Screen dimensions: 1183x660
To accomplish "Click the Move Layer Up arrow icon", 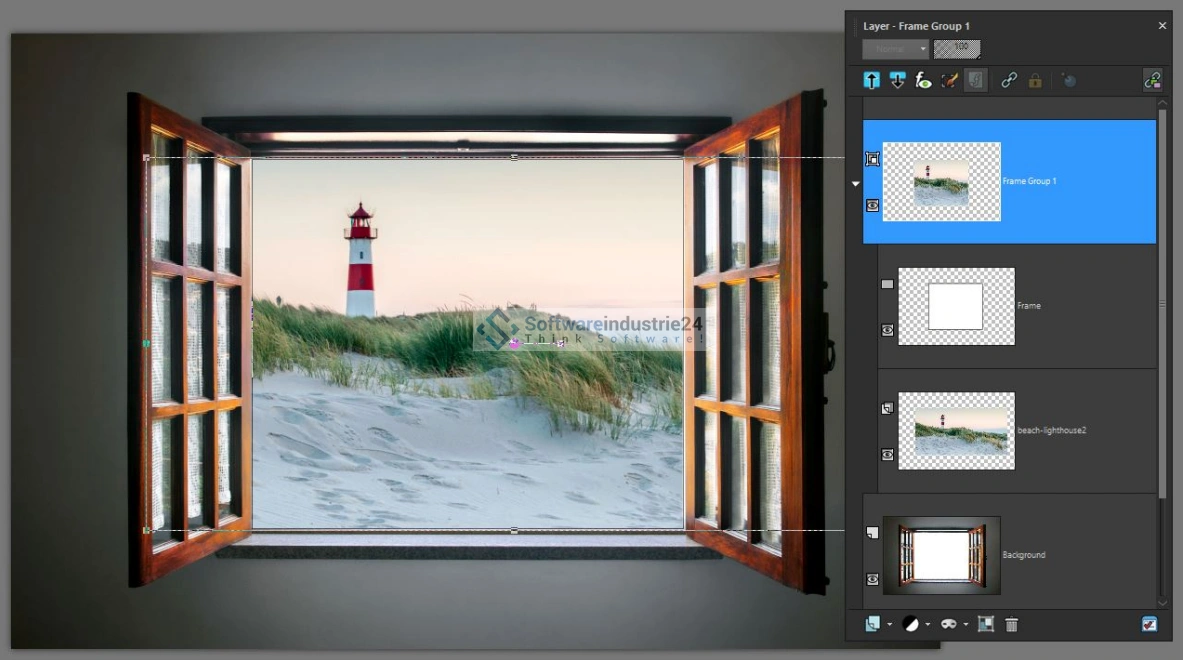I will 872,81.
